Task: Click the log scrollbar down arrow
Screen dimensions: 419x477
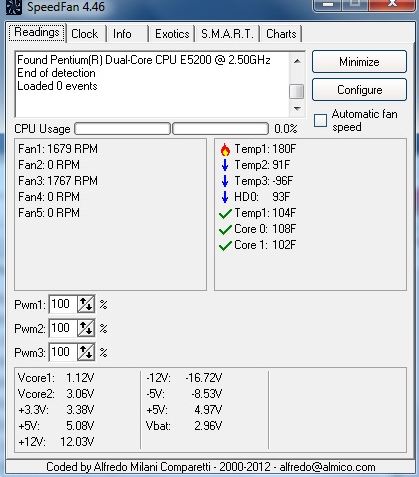Action: click(297, 109)
